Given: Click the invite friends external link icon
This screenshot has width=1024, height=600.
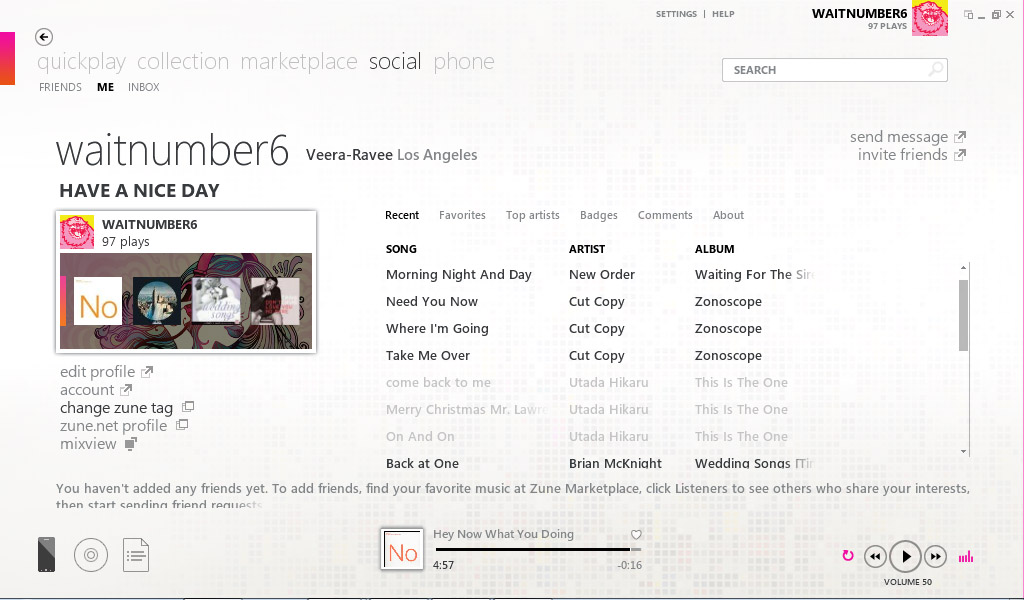Looking at the screenshot, I should [960, 155].
